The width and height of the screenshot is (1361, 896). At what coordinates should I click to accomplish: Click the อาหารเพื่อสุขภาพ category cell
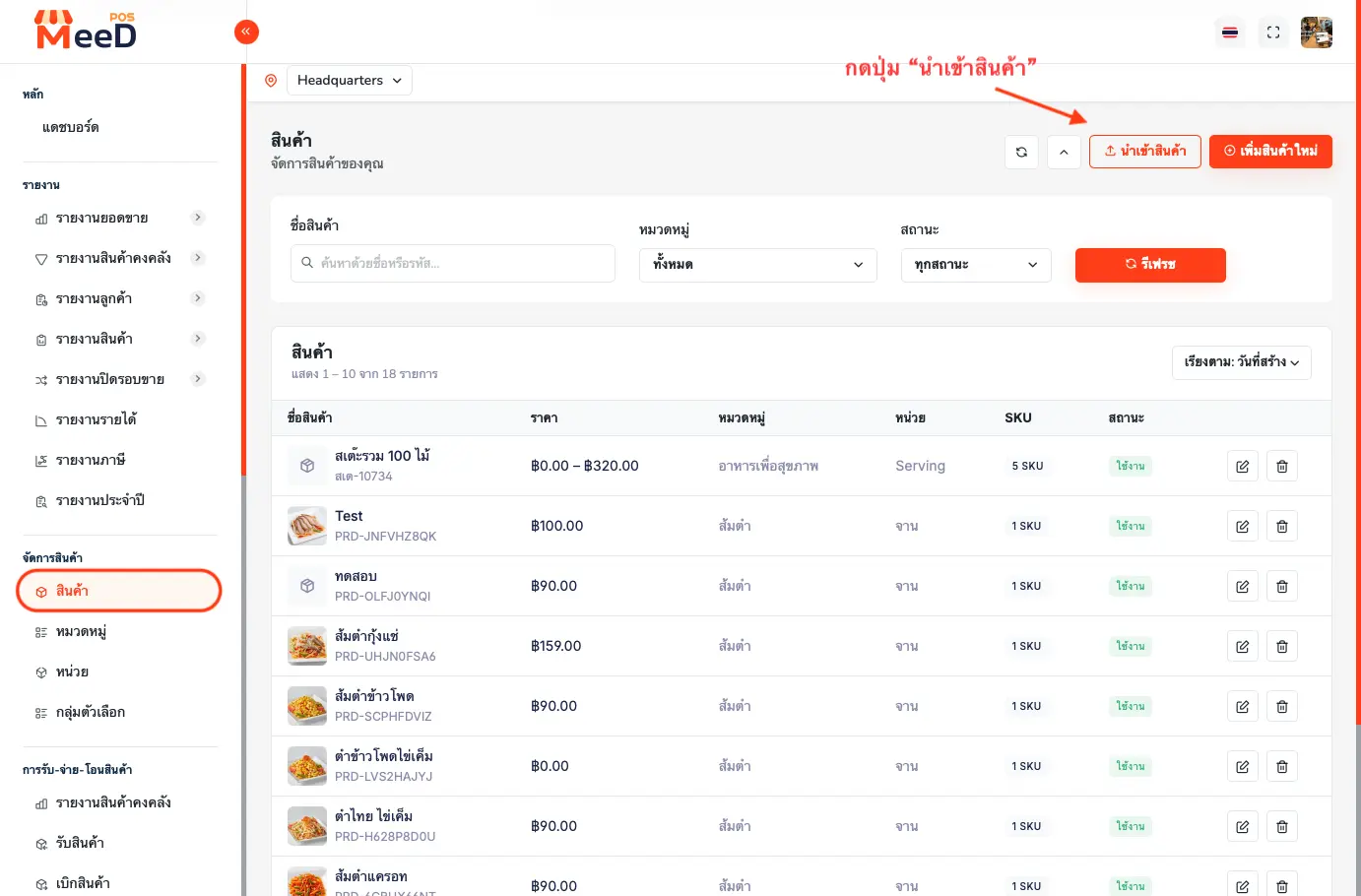point(768,466)
